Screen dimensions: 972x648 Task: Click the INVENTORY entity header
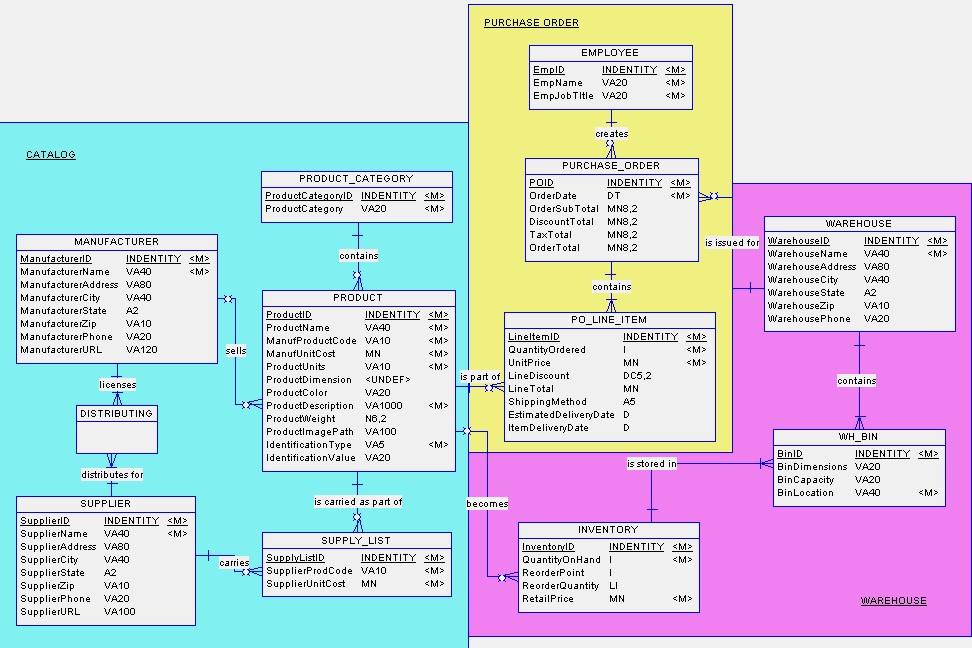pos(608,529)
